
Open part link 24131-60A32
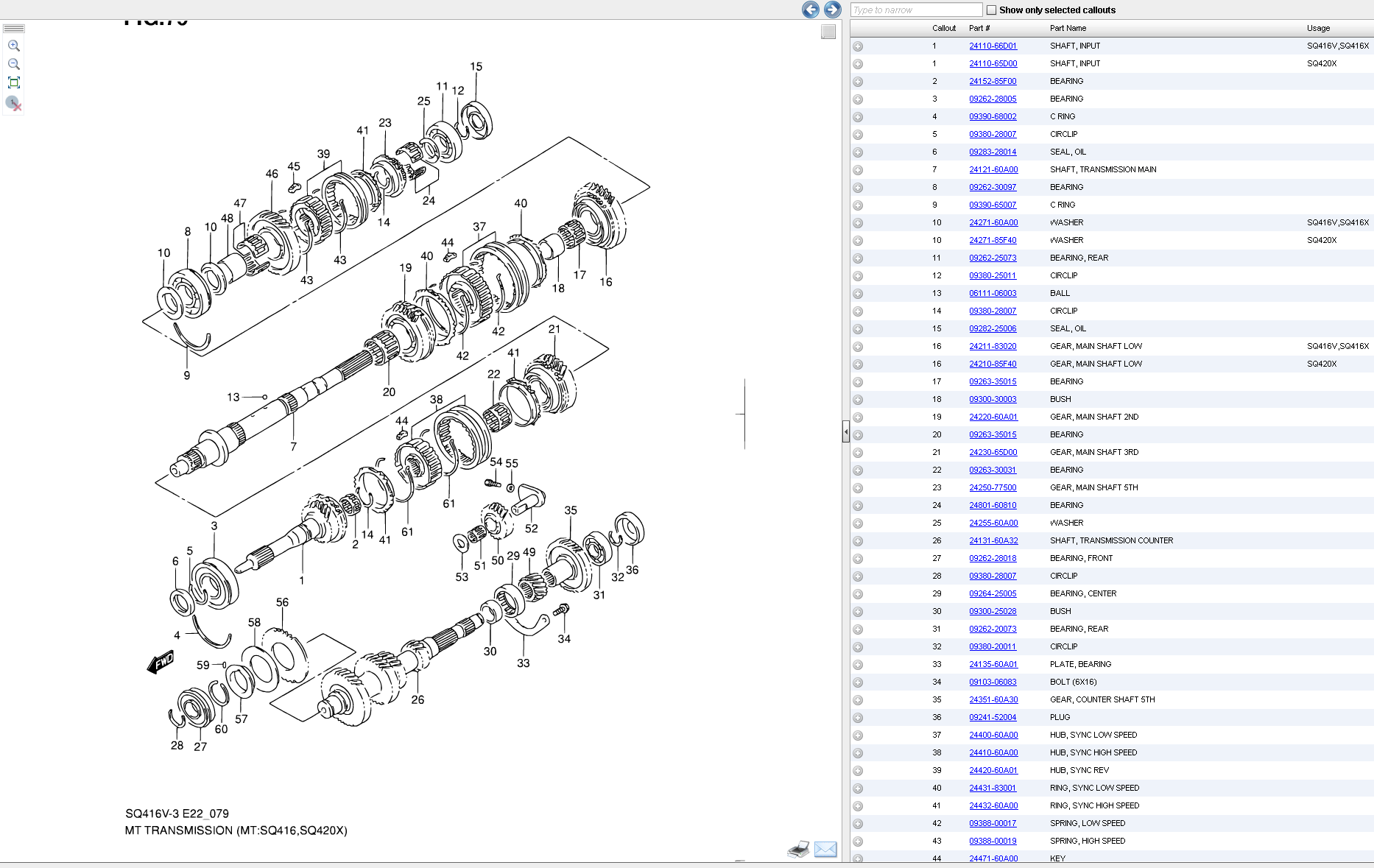993,540
